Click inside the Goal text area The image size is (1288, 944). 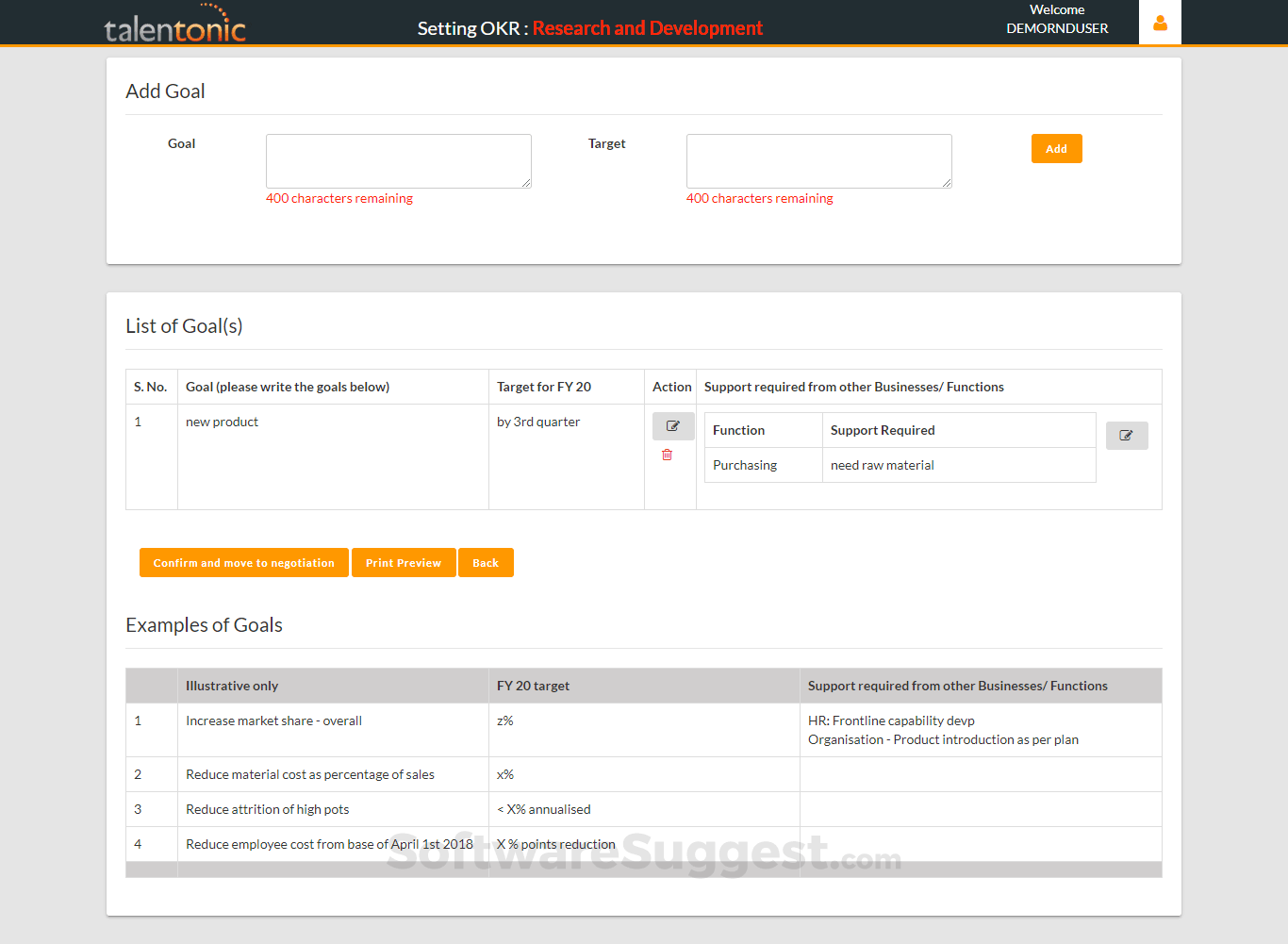click(x=398, y=160)
